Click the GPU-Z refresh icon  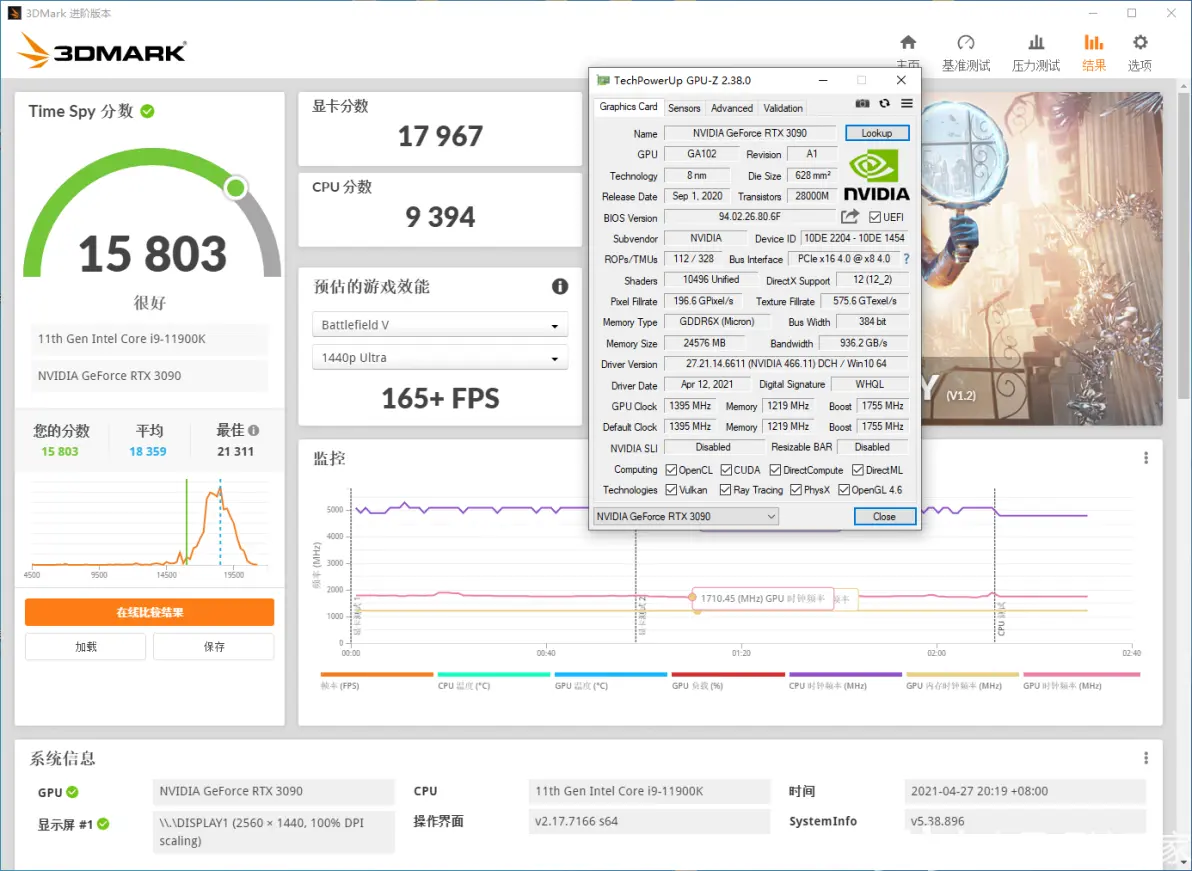[884, 103]
